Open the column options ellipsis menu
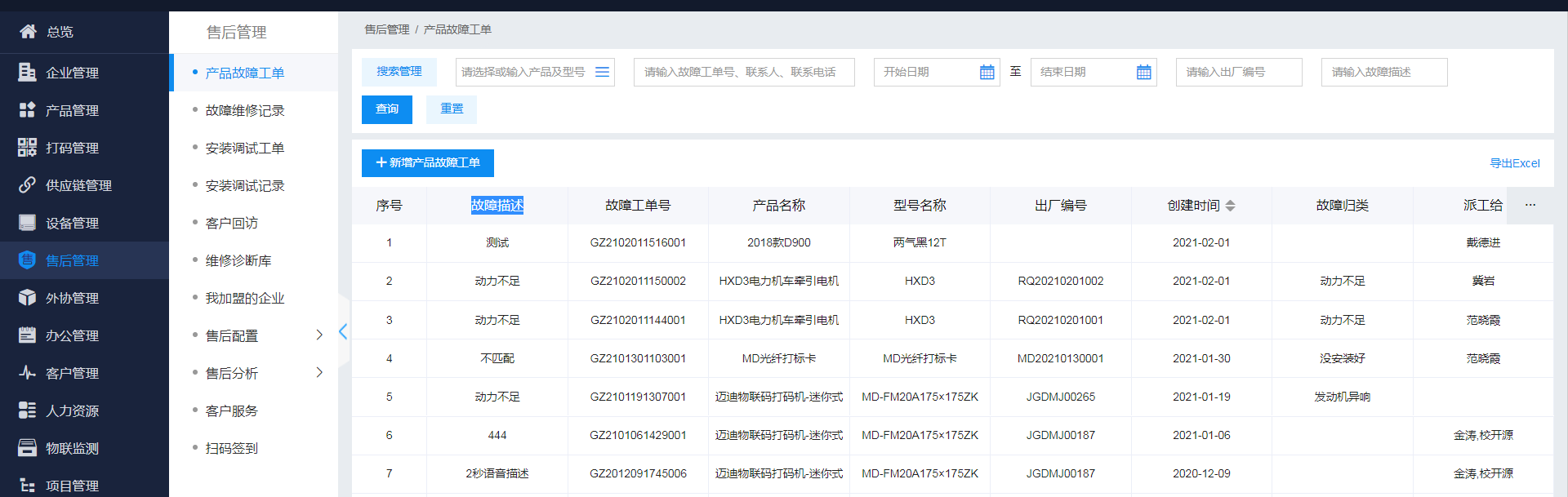This screenshot has height=497, width=1568. click(x=1530, y=206)
